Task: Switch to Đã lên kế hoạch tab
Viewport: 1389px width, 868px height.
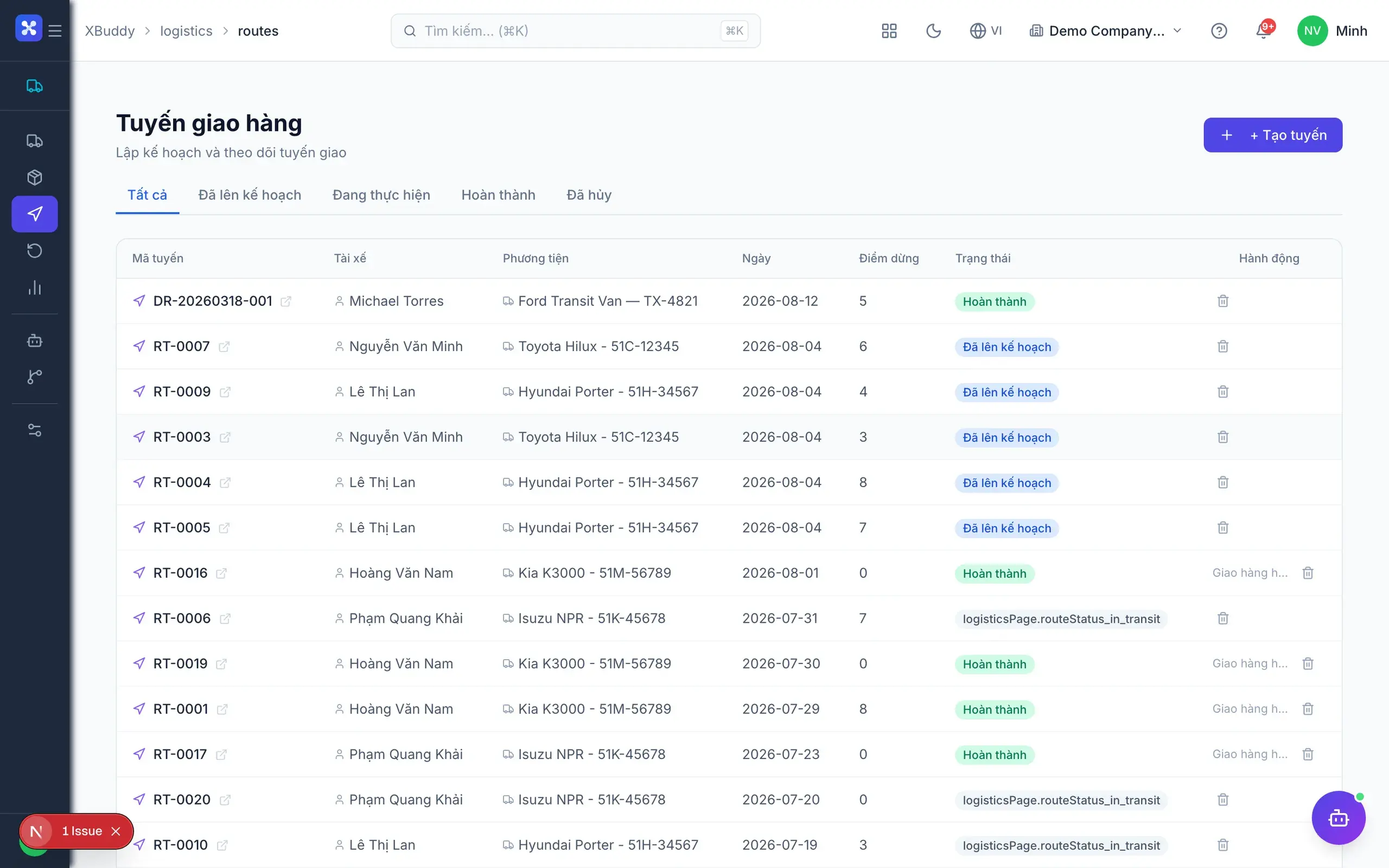Action: coord(250,195)
